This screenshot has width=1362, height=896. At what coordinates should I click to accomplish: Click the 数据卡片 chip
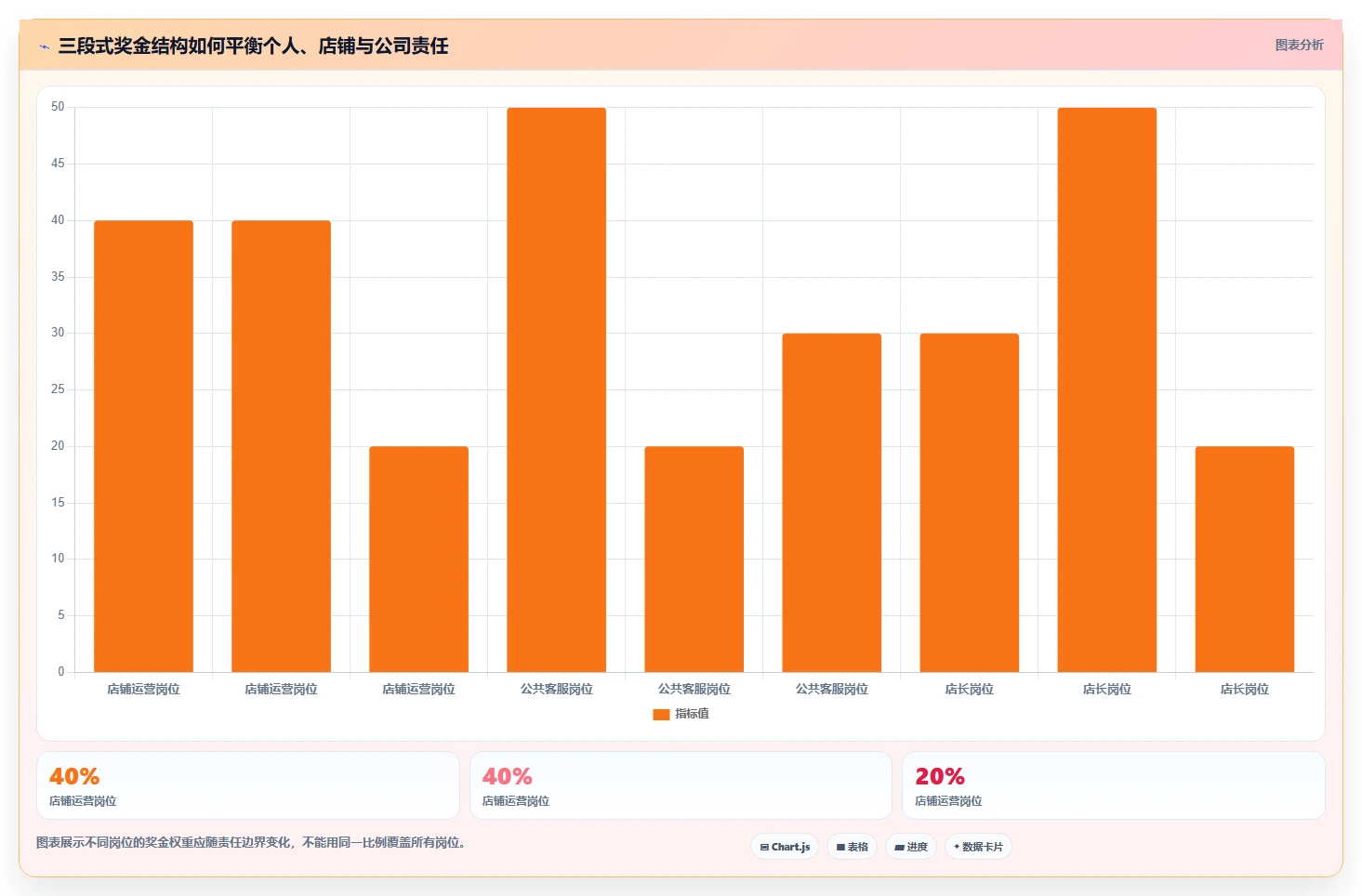tap(978, 847)
